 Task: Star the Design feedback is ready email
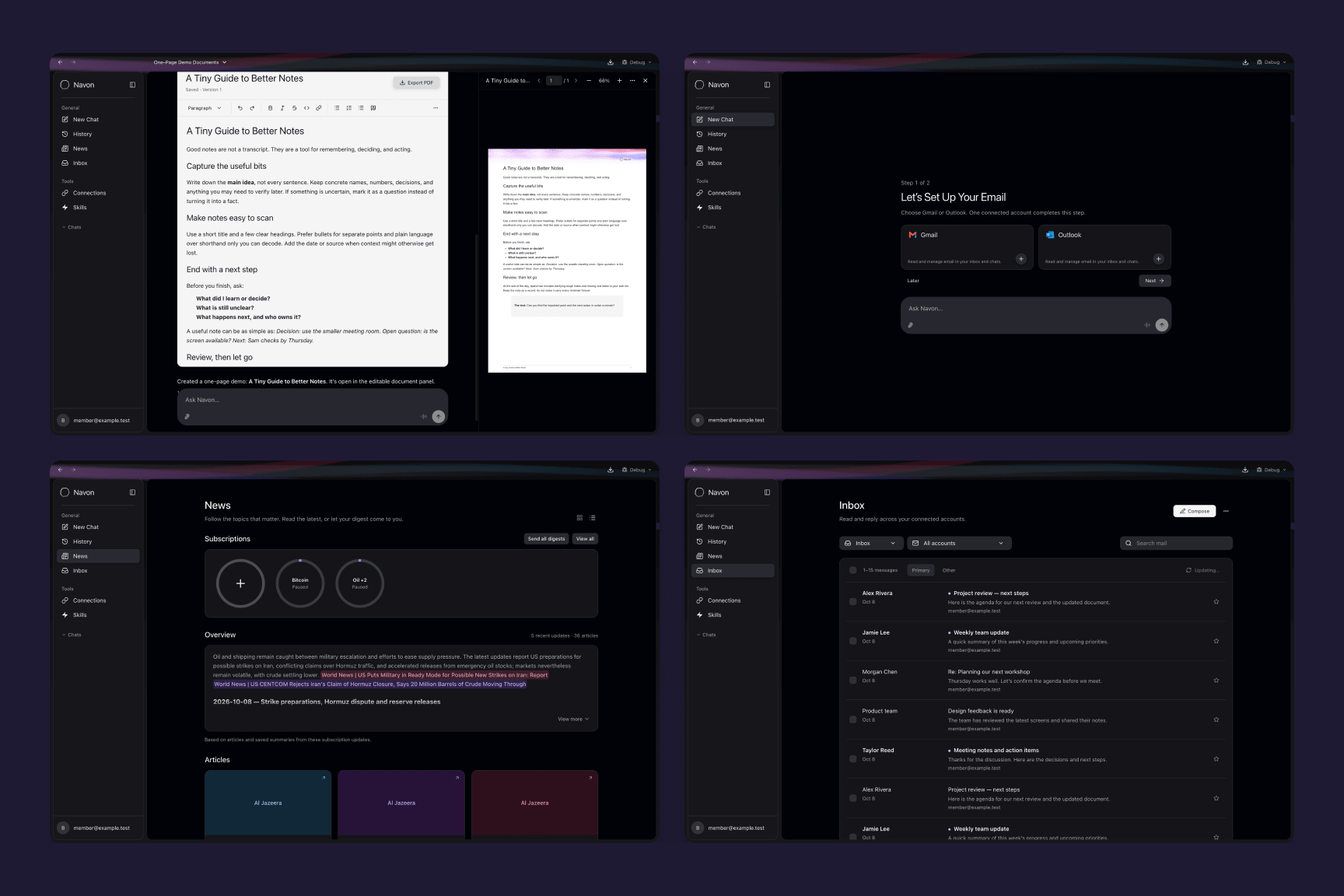(1216, 719)
